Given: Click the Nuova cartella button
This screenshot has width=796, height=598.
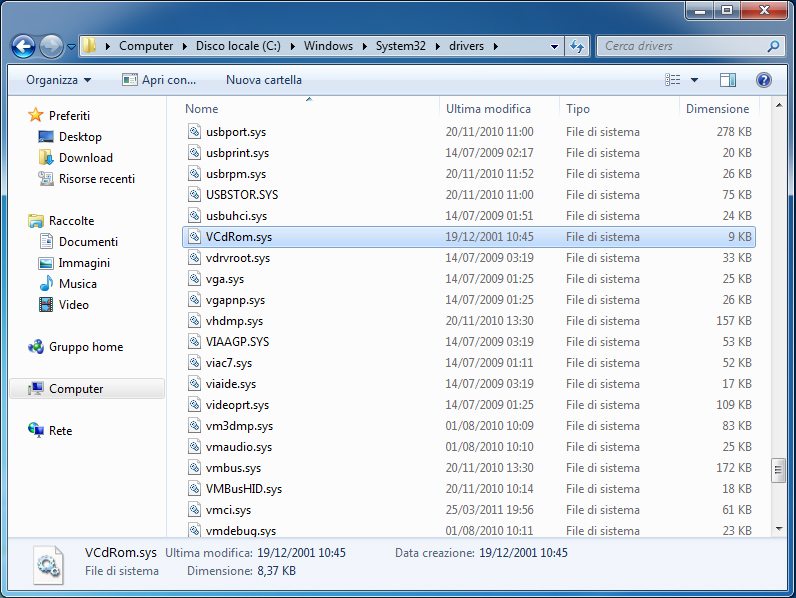Looking at the screenshot, I should [x=263, y=80].
